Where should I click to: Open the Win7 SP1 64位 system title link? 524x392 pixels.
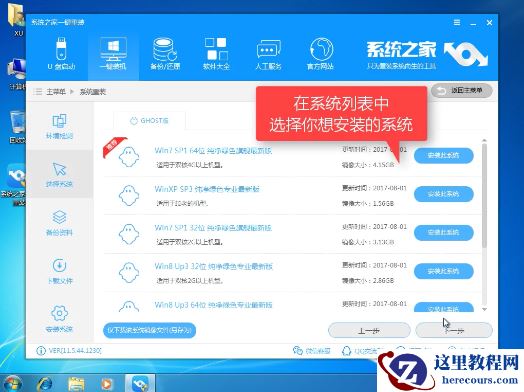click(213, 151)
